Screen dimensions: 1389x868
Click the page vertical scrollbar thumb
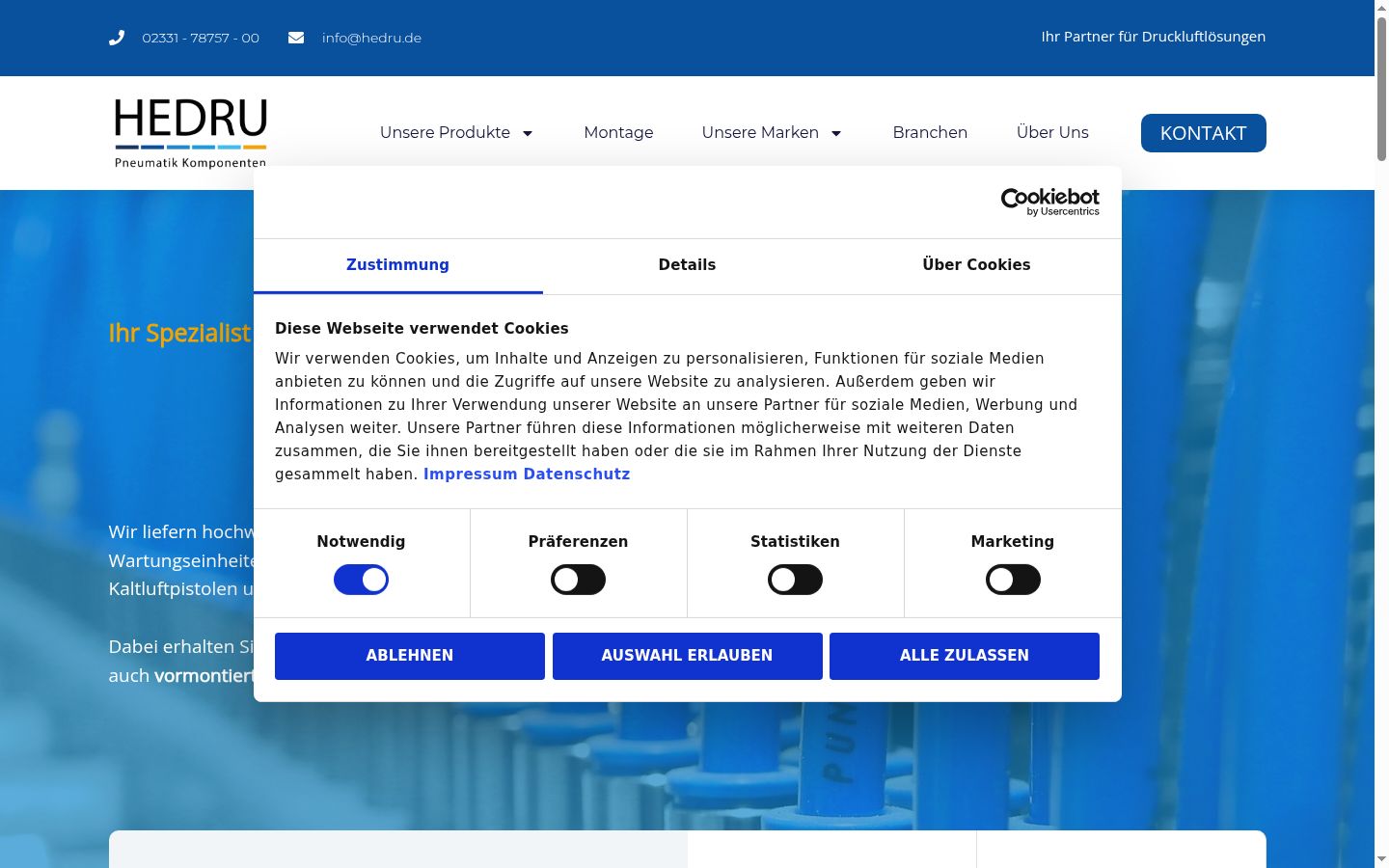(x=1381, y=87)
